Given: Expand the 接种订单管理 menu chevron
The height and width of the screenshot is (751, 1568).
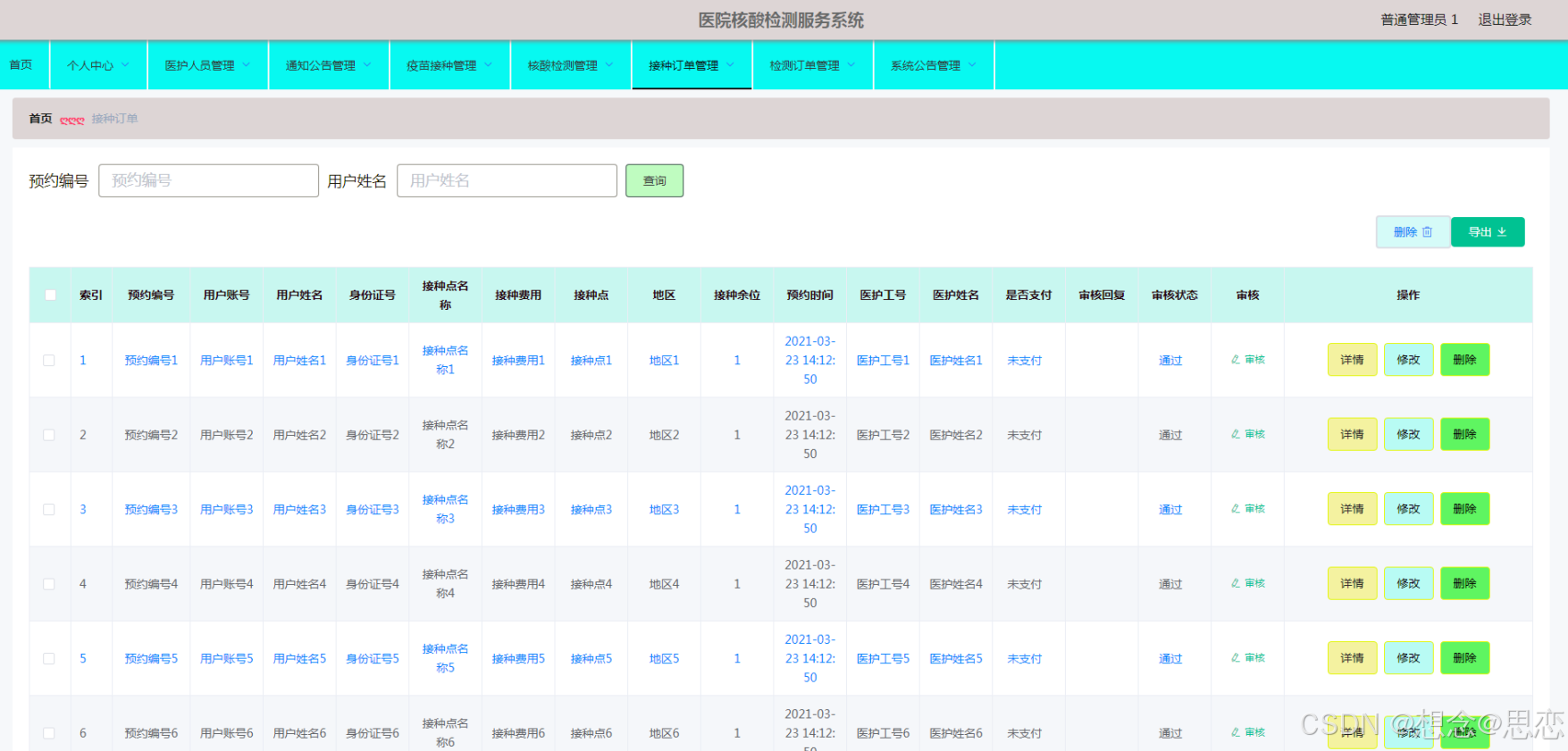Looking at the screenshot, I should coord(730,65).
